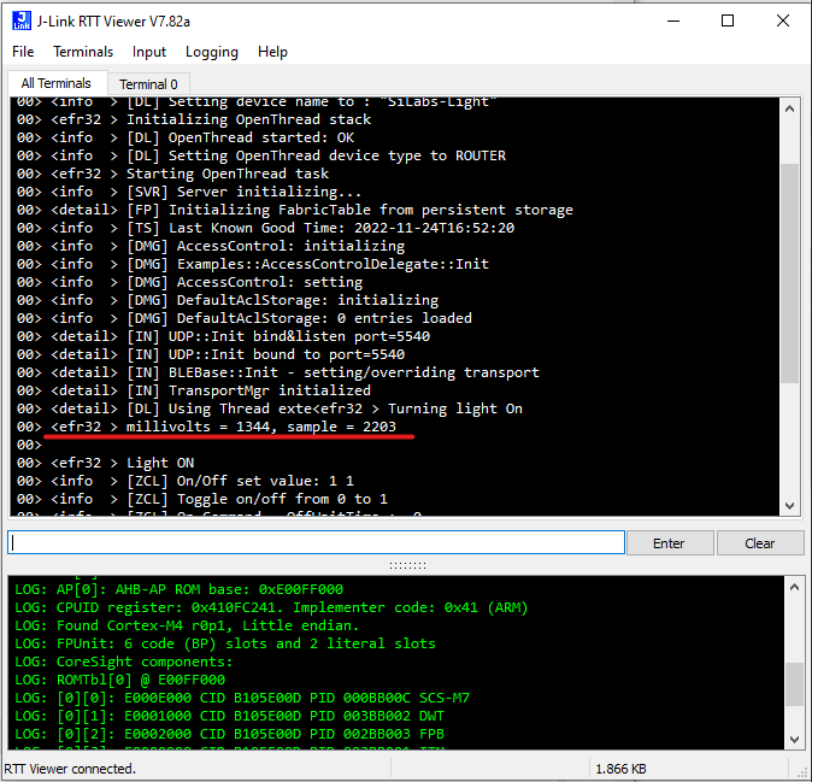Screen dimensions: 813x782
Task: Open the Terminals menu
Action: coord(83,52)
